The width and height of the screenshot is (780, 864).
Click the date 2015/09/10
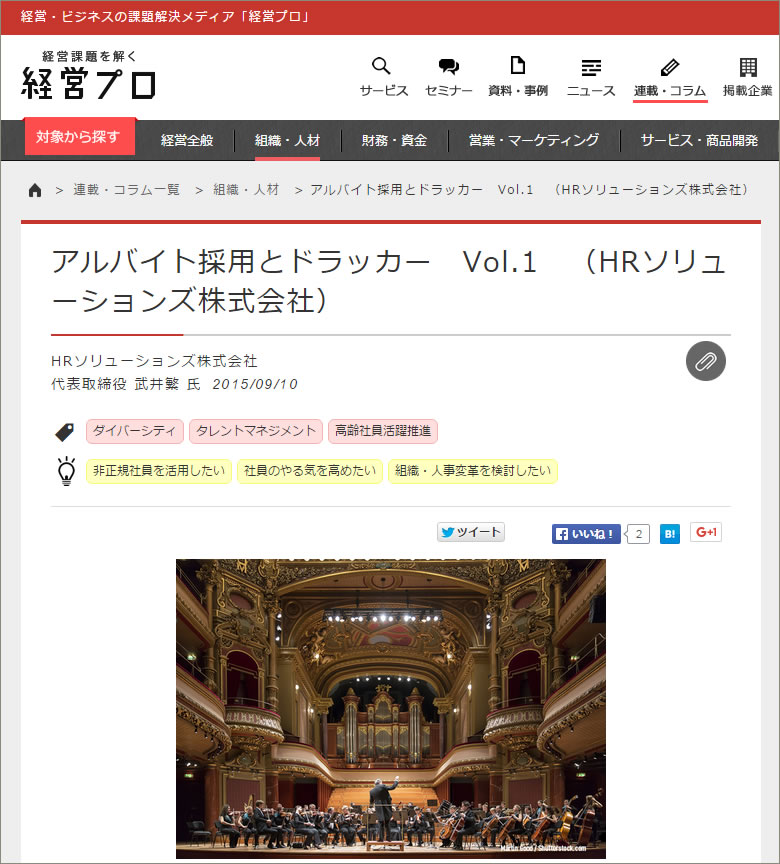tap(255, 384)
